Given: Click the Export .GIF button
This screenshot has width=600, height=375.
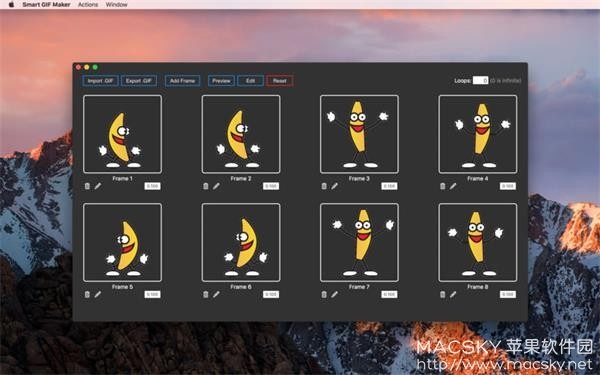Looking at the screenshot, I should 139,81.
